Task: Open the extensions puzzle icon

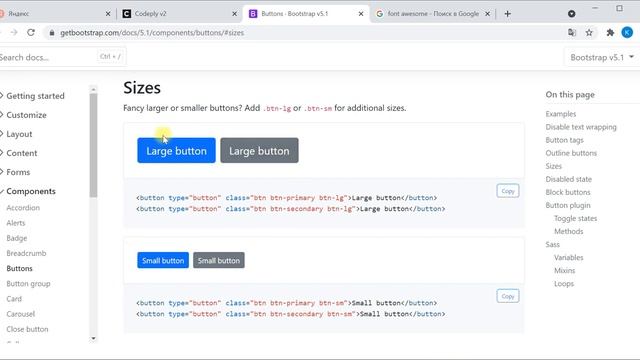Action: tap(610, 33)
